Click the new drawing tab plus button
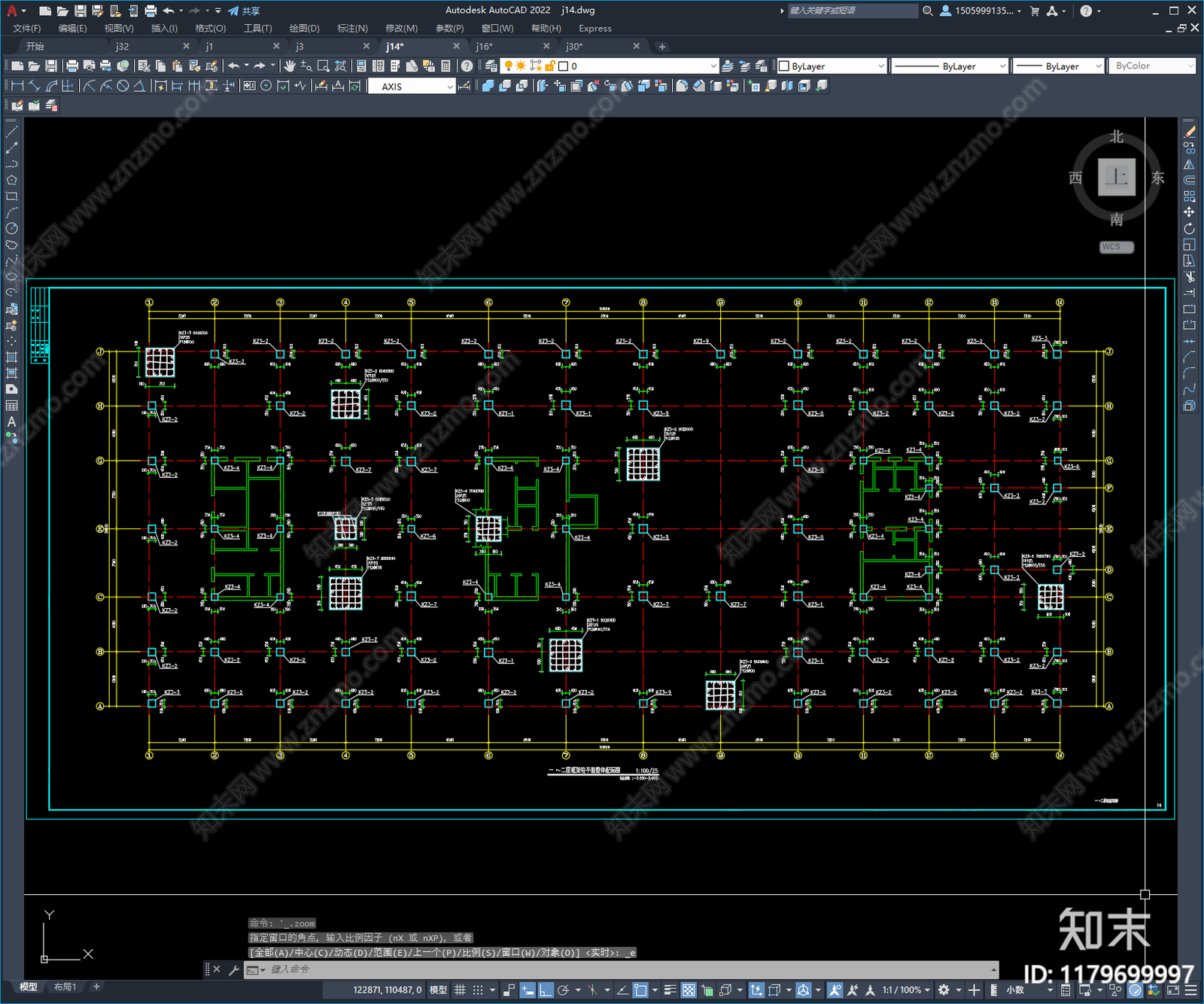 pyautogui.click(x=662, y=47)
